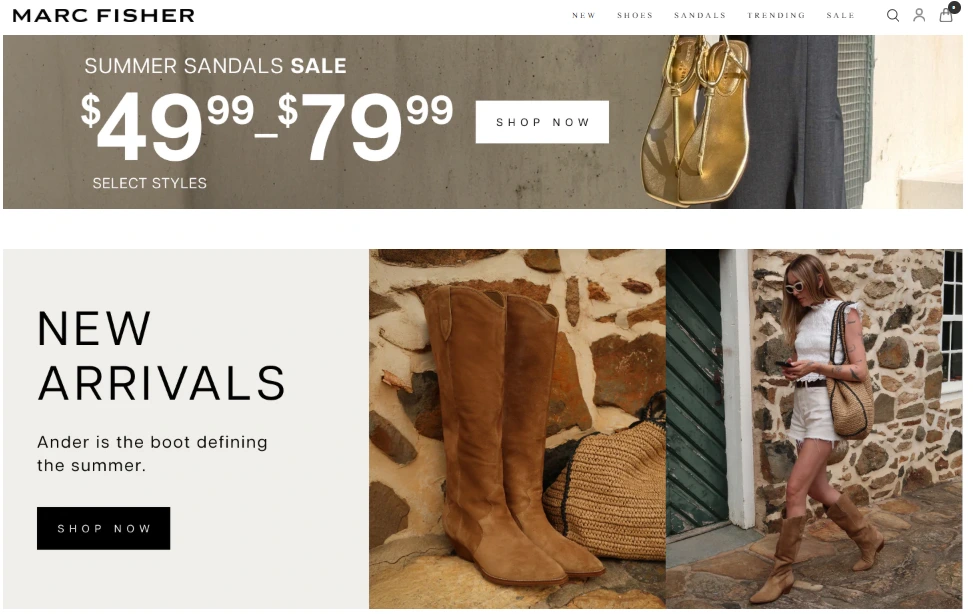Go to the Marc Fisher logo homepage
The height and width of the screenshot is (614, 973).
click(104, 16)
